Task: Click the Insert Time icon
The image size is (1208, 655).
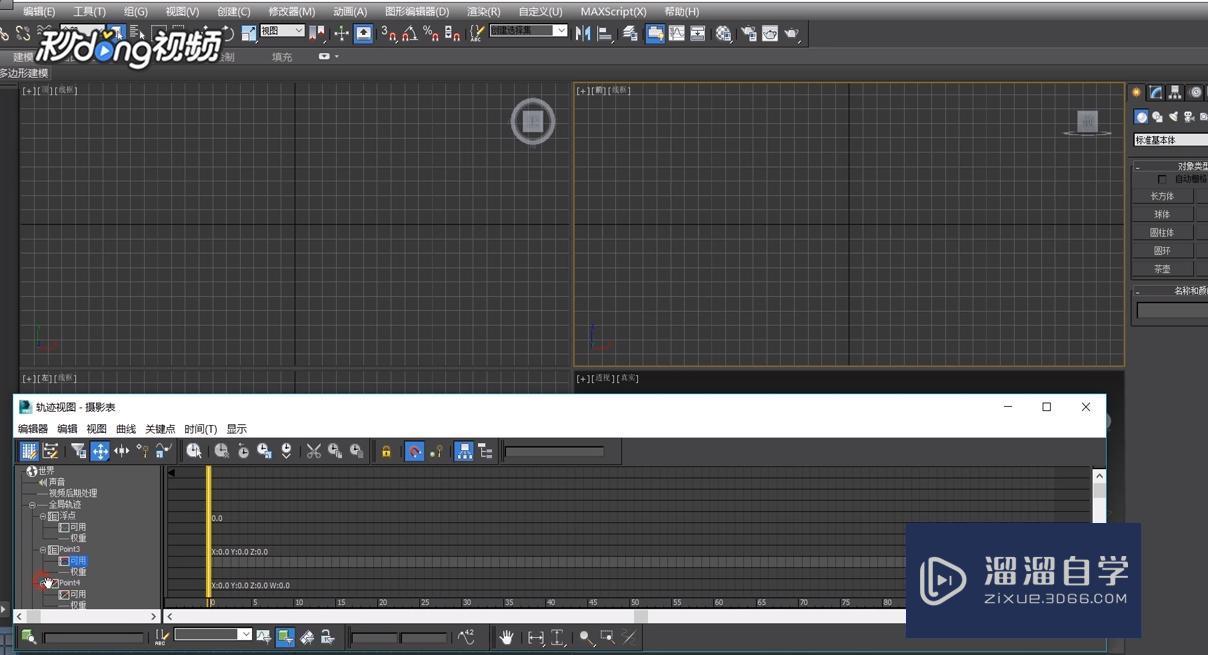Action: (x=286, y=452)
